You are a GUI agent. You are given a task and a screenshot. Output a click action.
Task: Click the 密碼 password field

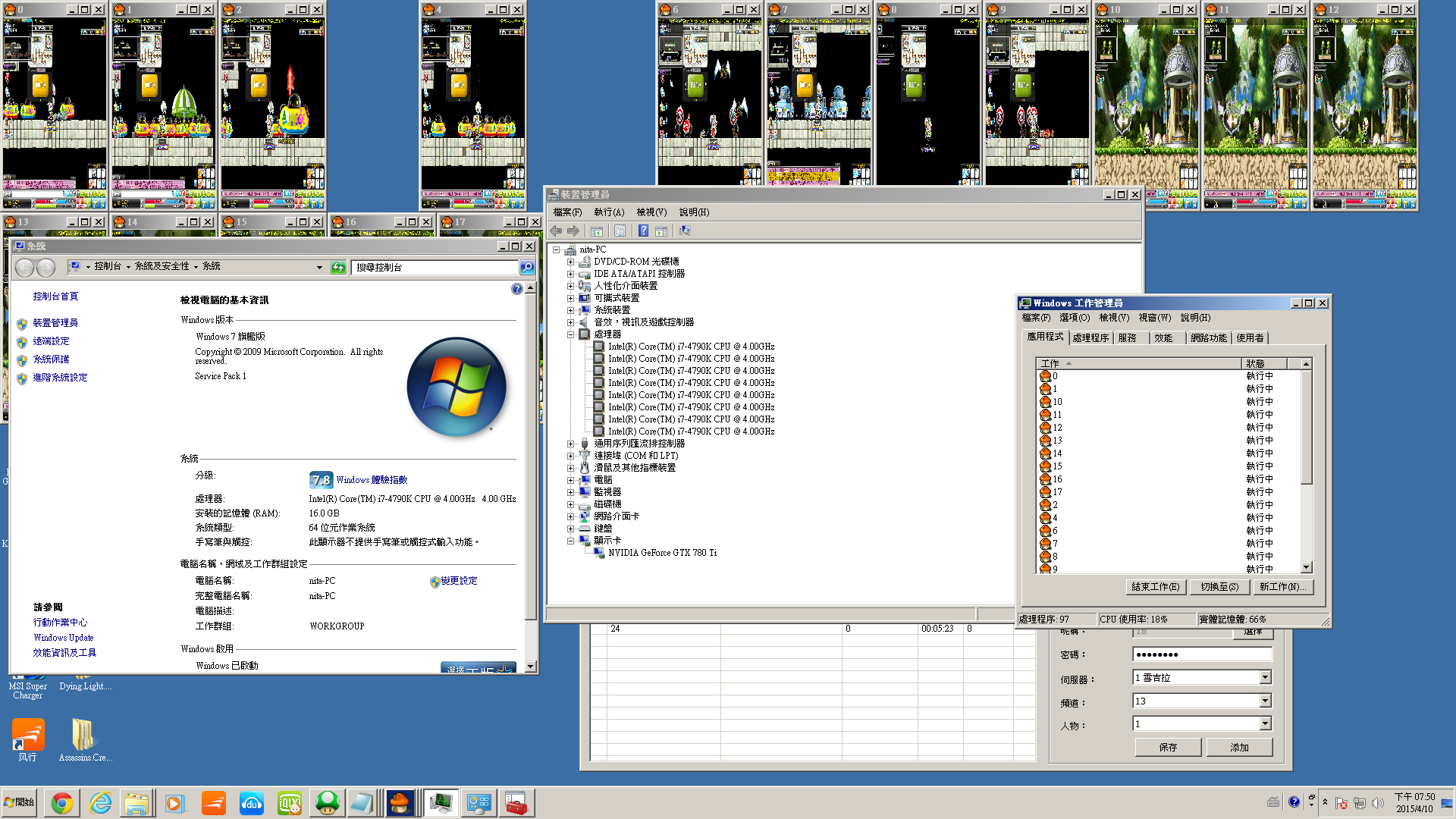1202,654
